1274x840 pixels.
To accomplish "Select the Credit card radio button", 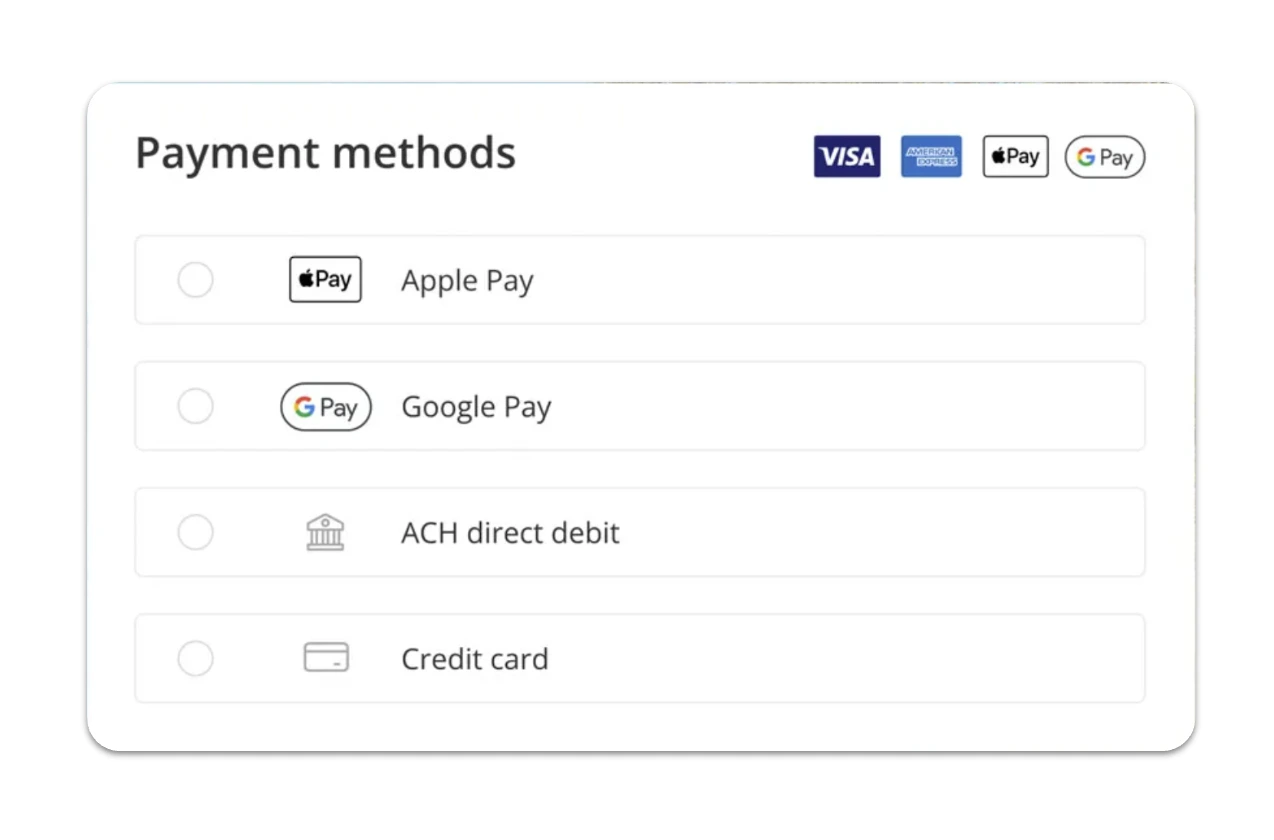I will pyautogui.click(x=195, y=658).
